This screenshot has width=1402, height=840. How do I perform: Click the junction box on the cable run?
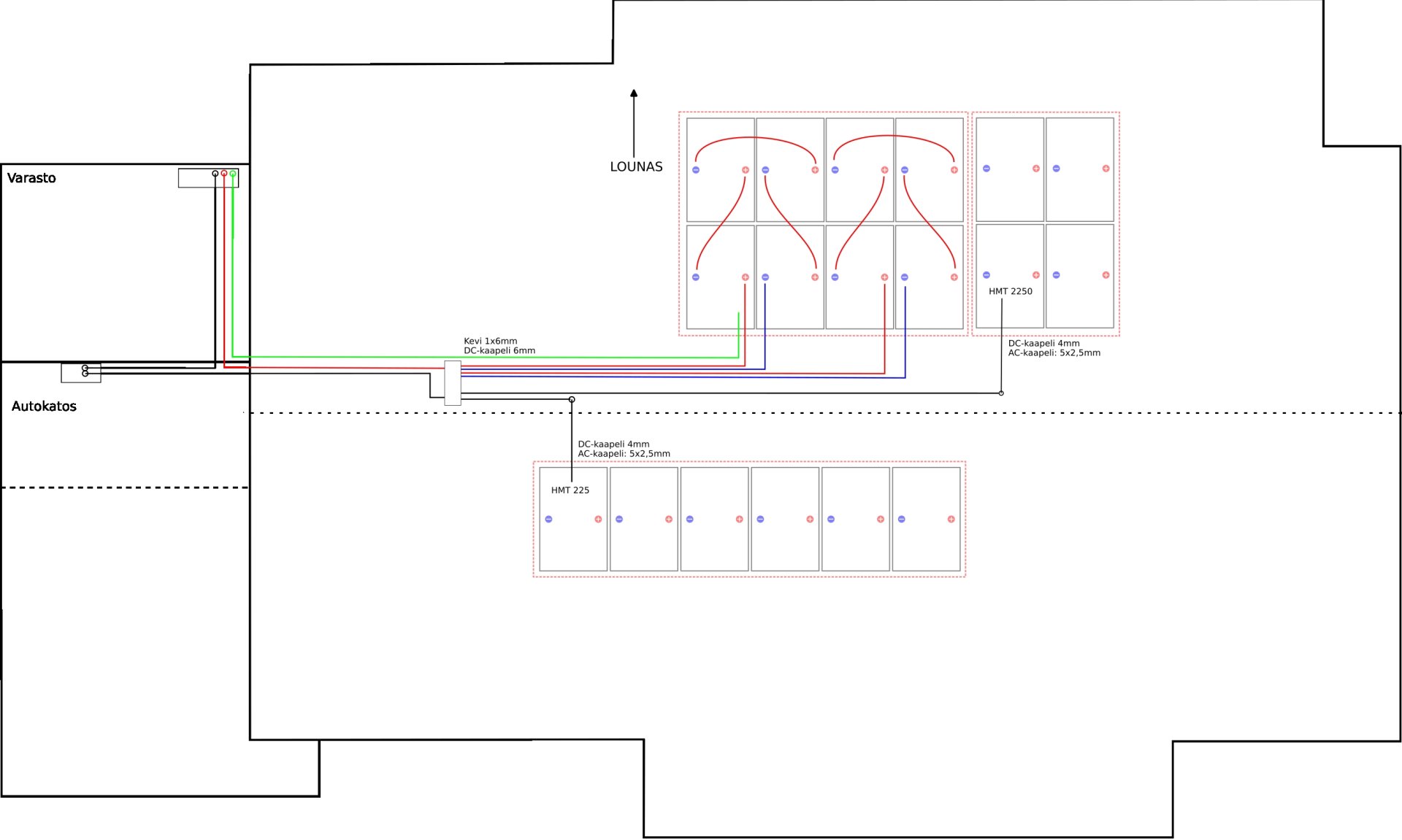[x=453, y=383]
